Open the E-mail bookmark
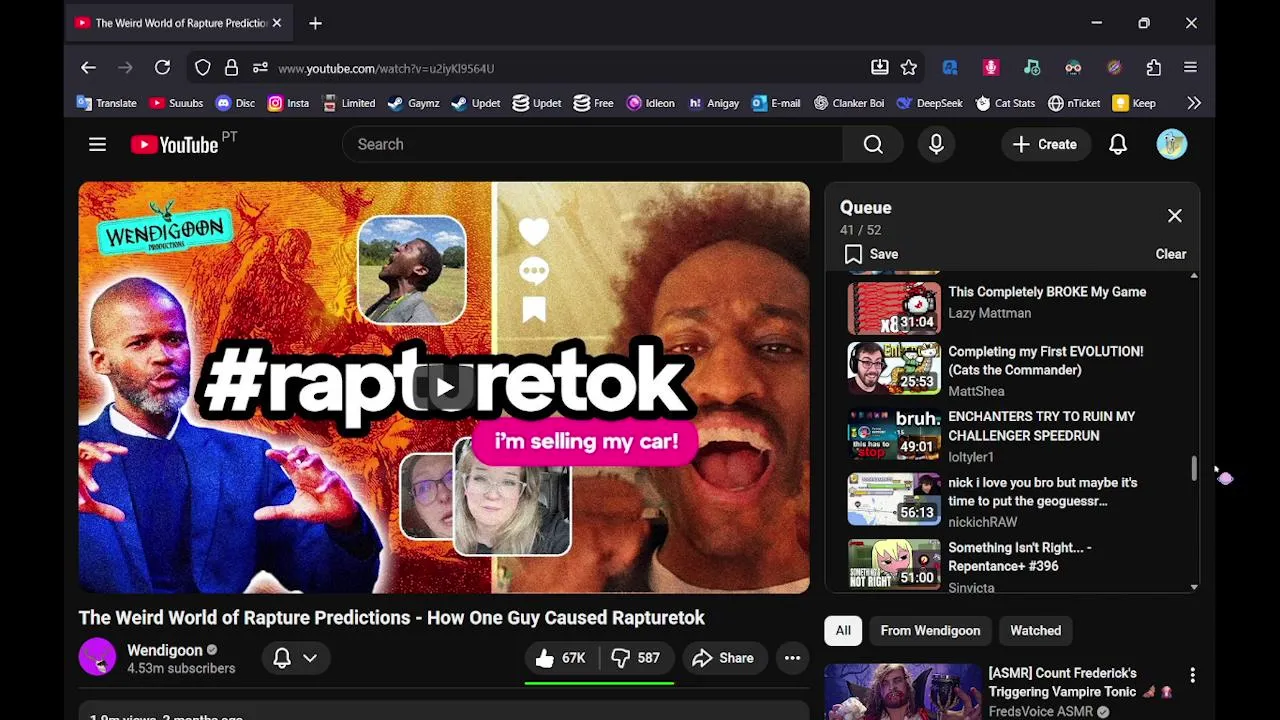This screenshot has width=1280, height=720. 775,103
